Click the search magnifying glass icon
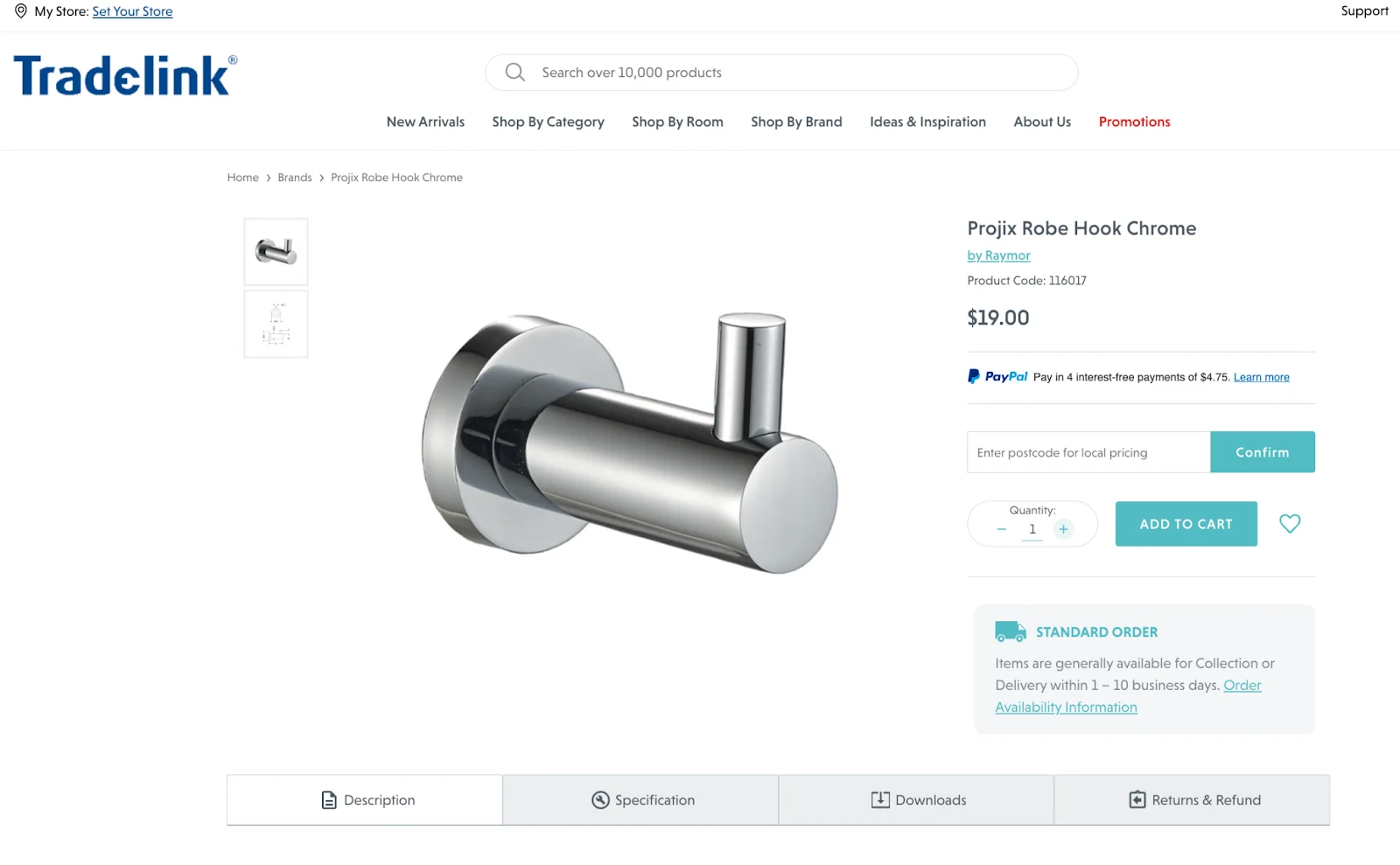Screen dimensions: 1400x865 click(514, 72)
